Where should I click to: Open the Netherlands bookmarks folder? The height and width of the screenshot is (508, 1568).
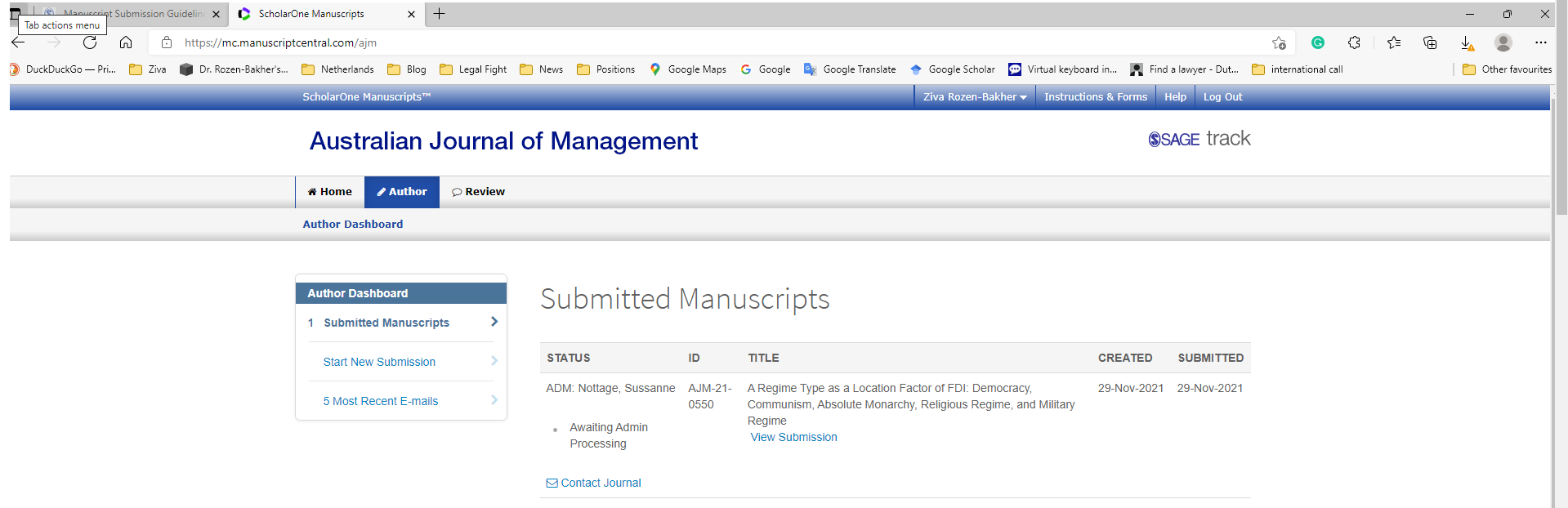[x=338, y=69]
